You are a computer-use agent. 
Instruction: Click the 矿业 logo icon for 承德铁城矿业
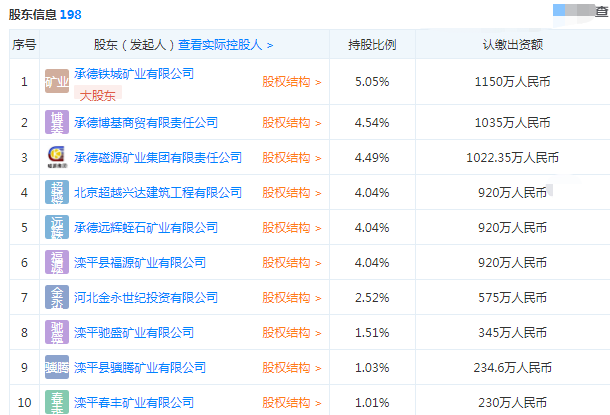57,81
